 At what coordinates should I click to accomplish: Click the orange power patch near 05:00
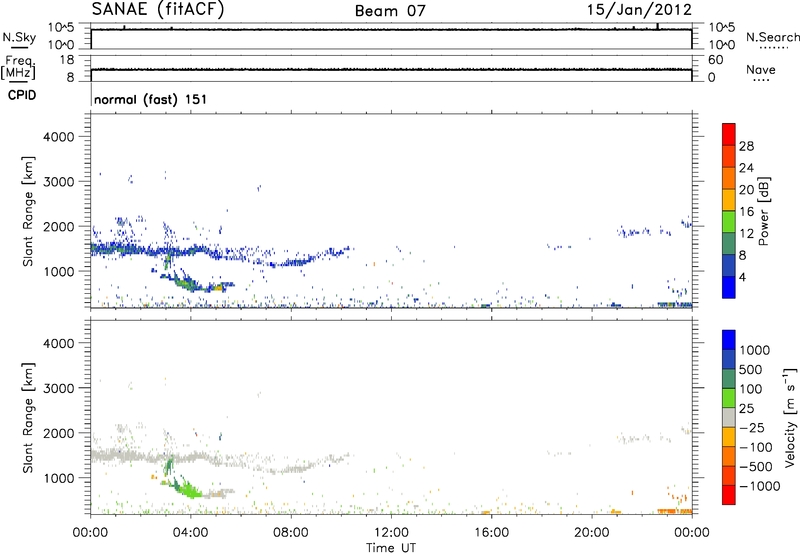[218, 288]
